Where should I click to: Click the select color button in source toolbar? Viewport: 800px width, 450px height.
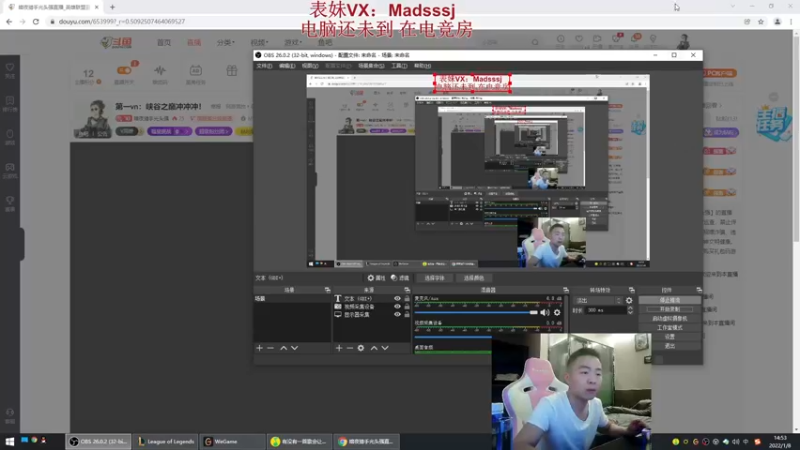click(x=473, y=278)
